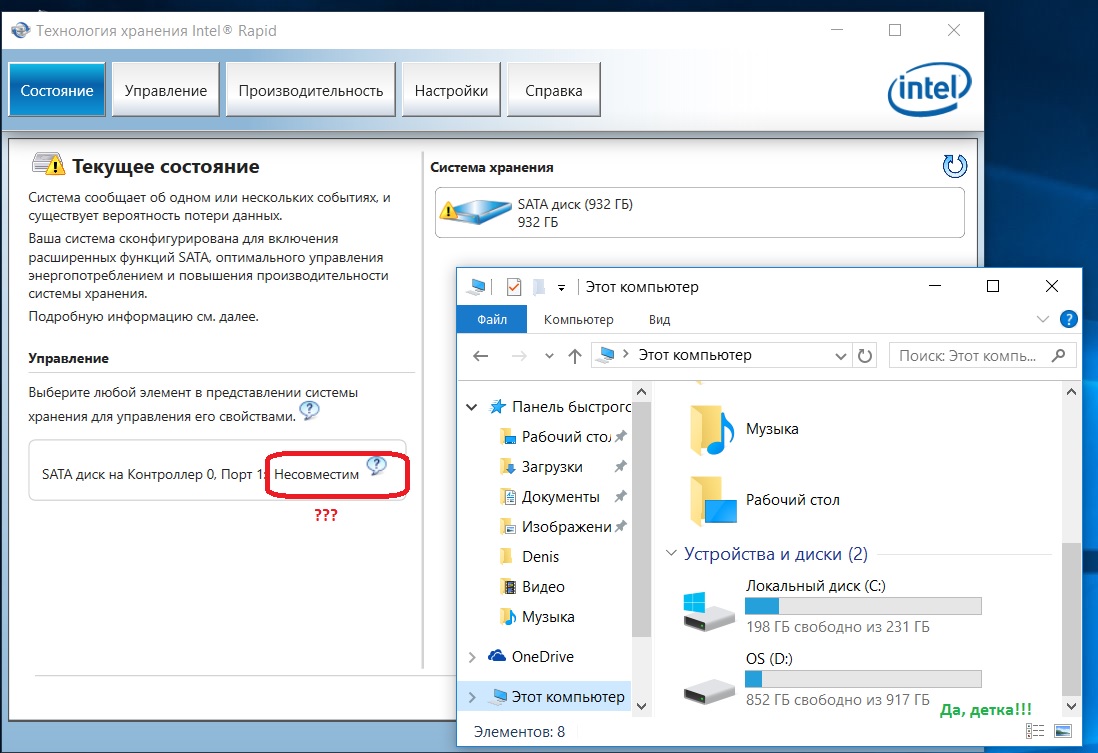Open recent locations dropdown in Explorer
Viewport: 1098px width, 753px height.
[x=549, y=356]
